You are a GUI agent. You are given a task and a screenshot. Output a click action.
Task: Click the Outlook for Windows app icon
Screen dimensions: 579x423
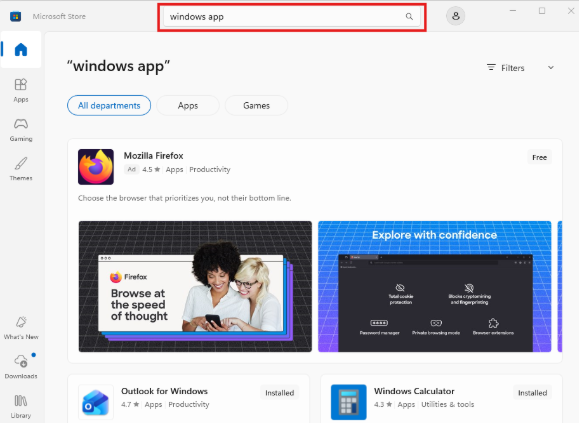click(x=96, y=402)
